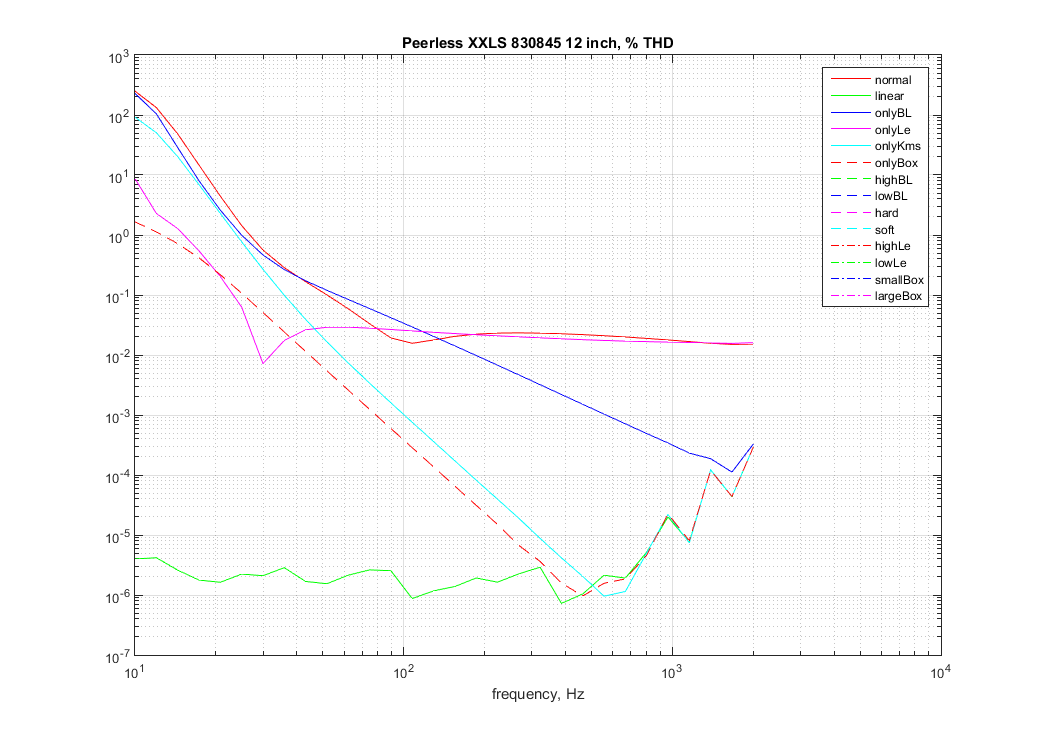Select the "lowLe" legend entry label
The height and width of the screenshot is (736, 1040).
[x=891, y=263]
